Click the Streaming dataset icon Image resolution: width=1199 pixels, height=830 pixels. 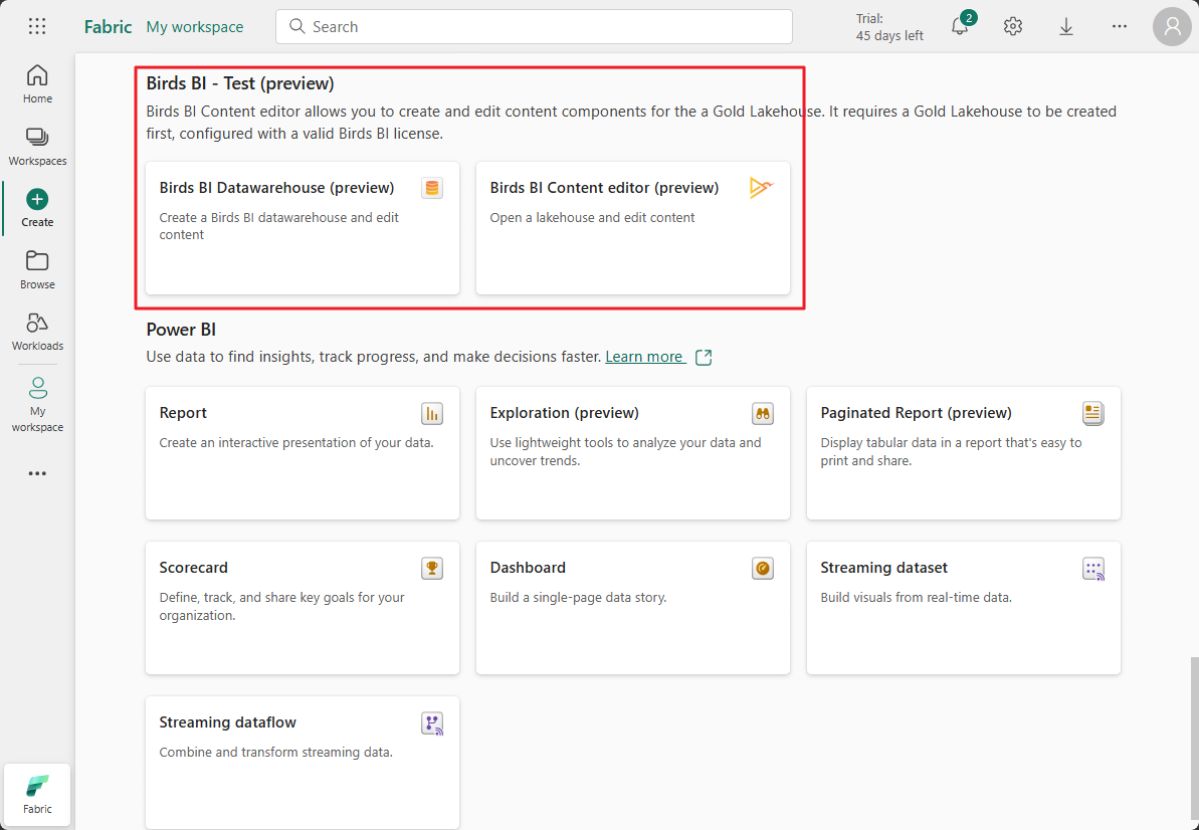(x=1093, y=569)
